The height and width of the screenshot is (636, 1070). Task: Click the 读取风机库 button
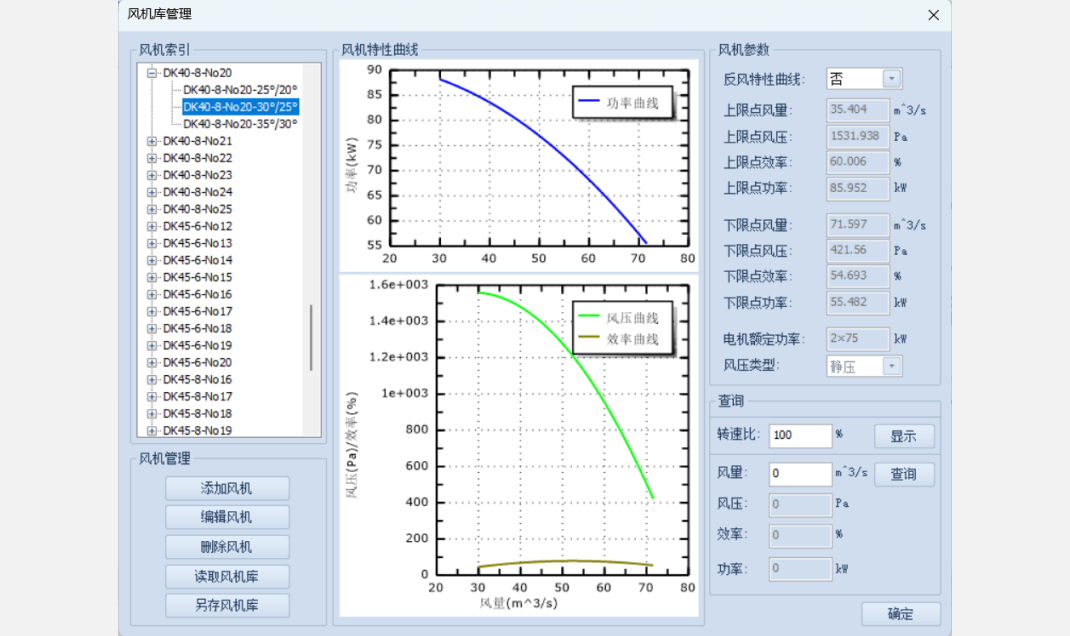pyautogui.click(x=227, y=577)
